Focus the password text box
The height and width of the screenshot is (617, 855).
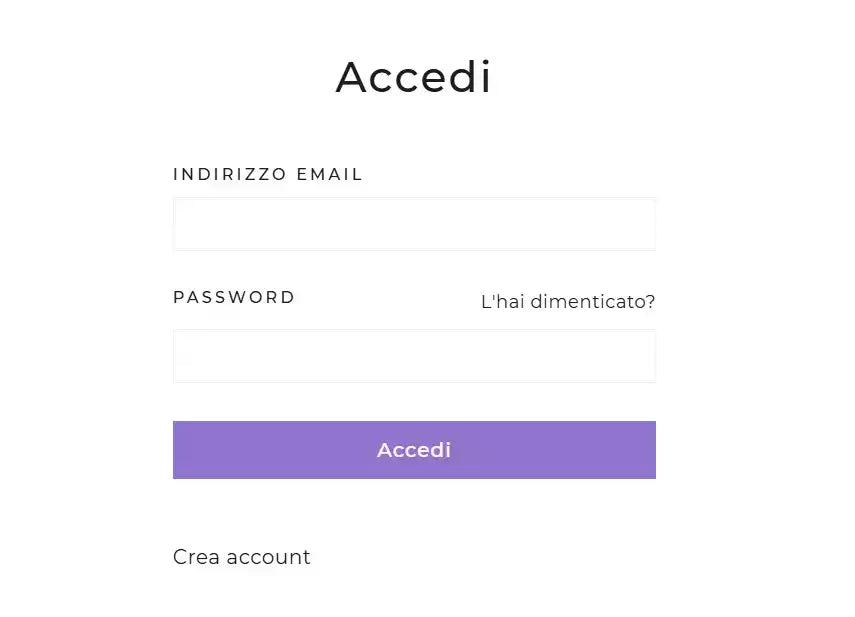[x=414, y=356]
